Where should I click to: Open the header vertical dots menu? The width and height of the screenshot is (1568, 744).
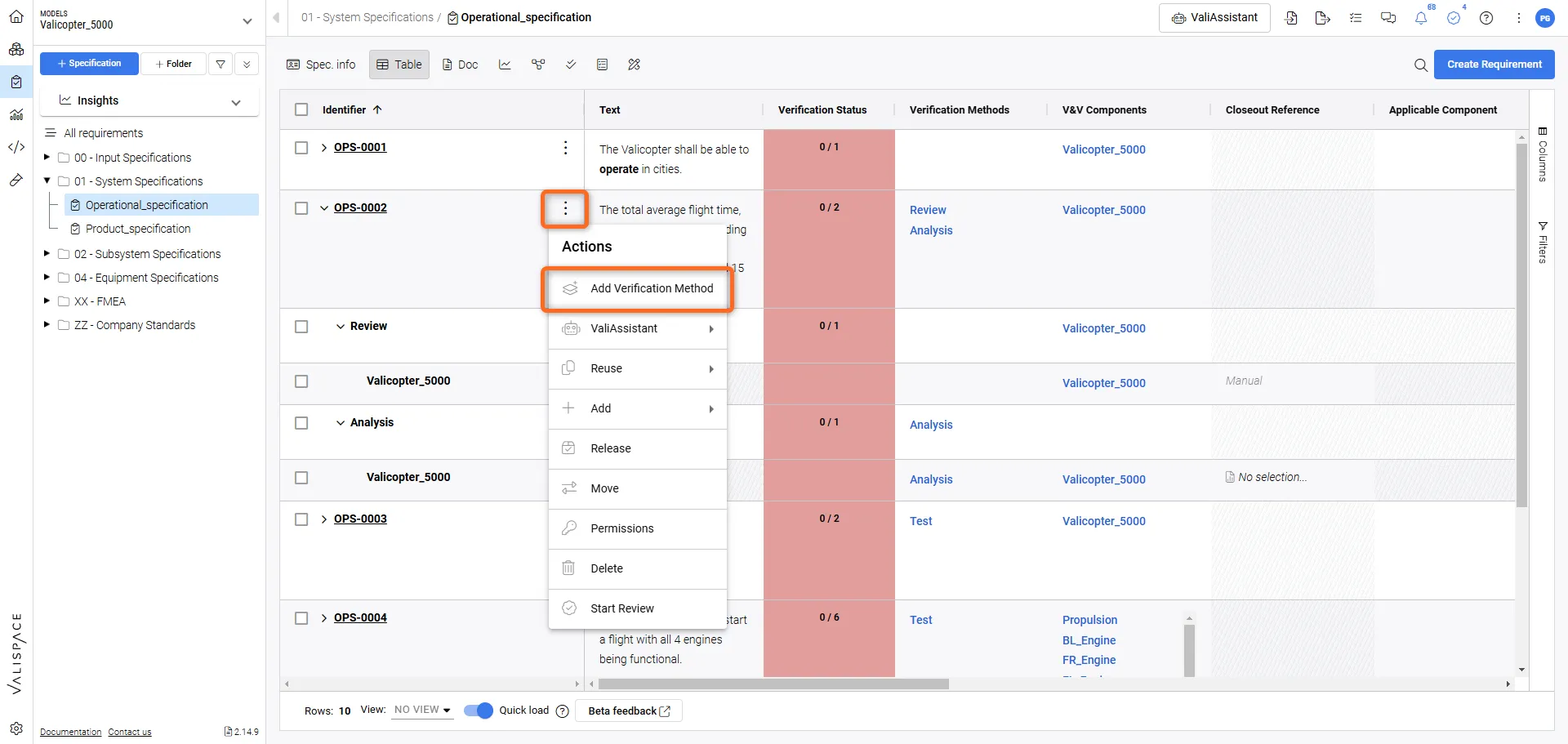[1519, 18]
